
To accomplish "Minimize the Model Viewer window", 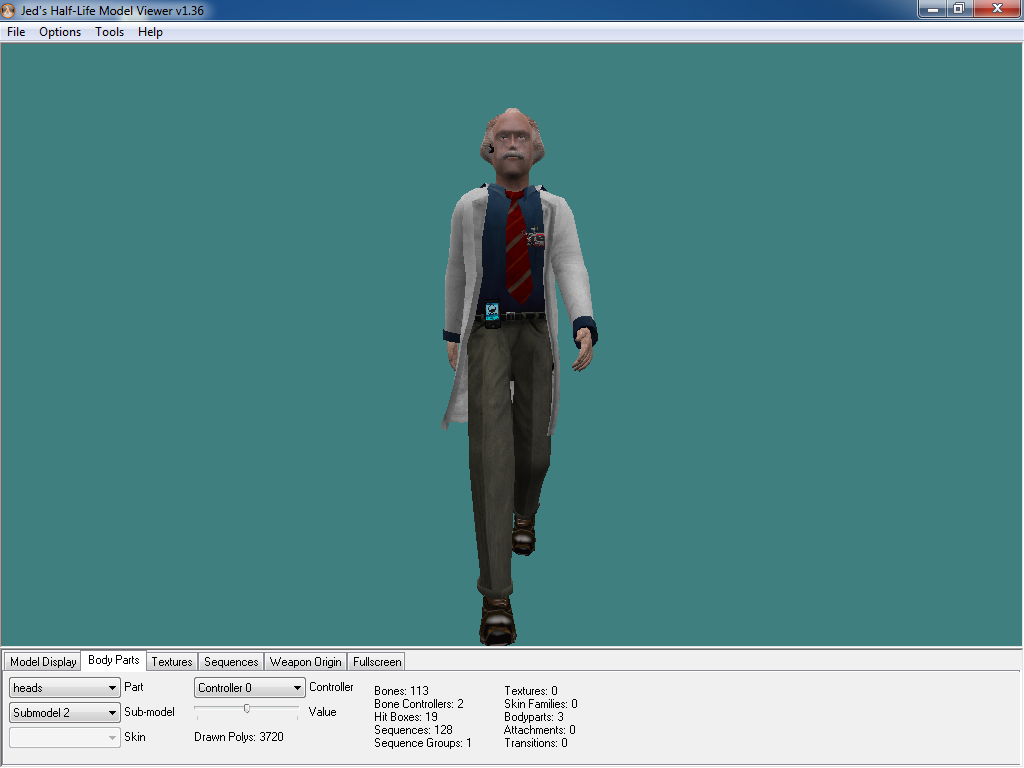I will [x=933, y=9].
